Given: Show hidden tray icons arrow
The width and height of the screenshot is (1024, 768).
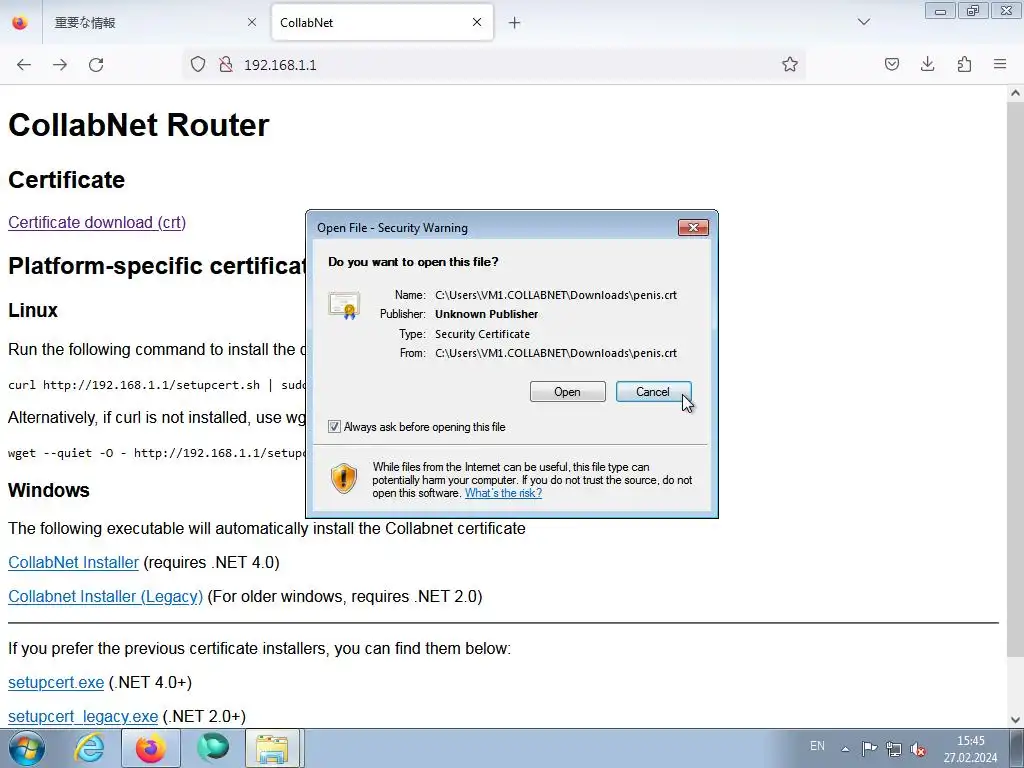Looking at the screenshot, I should [845, 749].
